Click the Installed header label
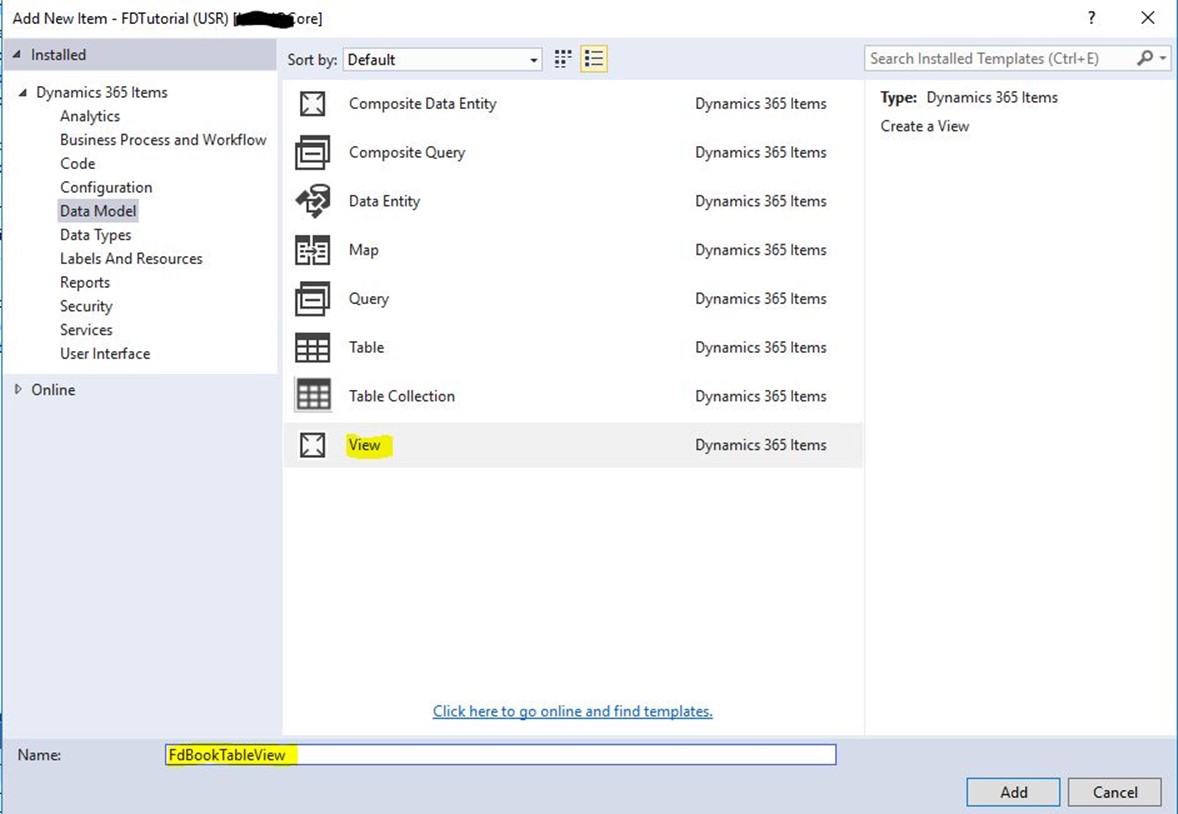Screen dimensions: 1178x814 59,55
